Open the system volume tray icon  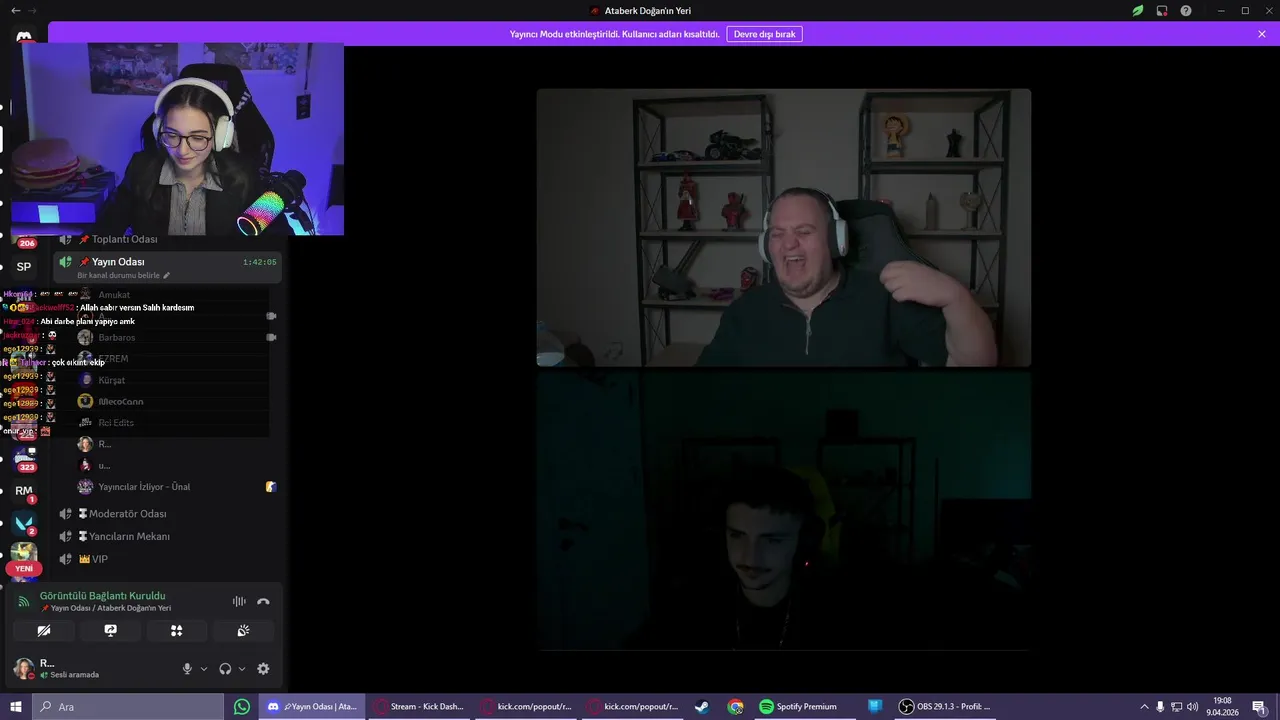coord(1193,707)
